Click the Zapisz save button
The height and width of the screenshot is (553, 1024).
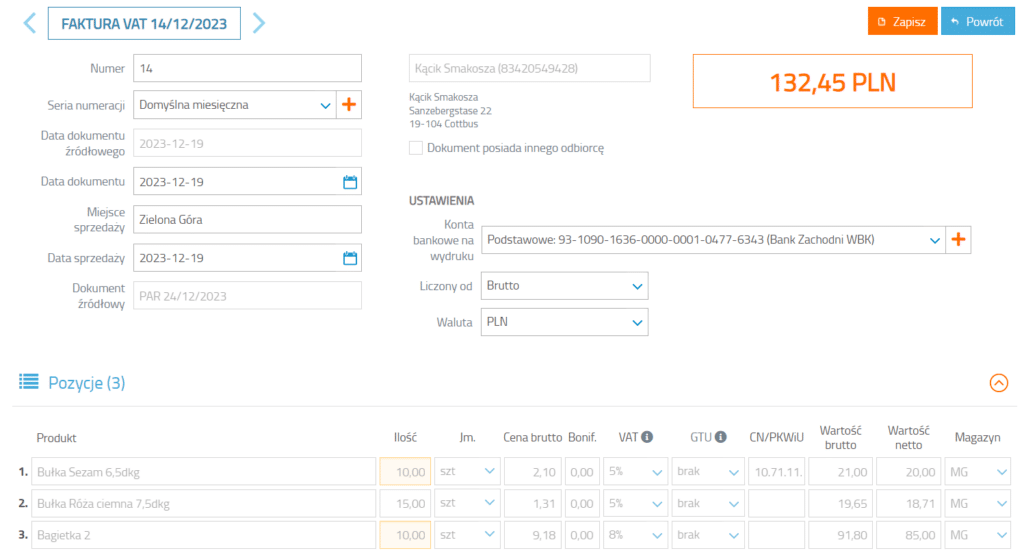tap(902, 21)
